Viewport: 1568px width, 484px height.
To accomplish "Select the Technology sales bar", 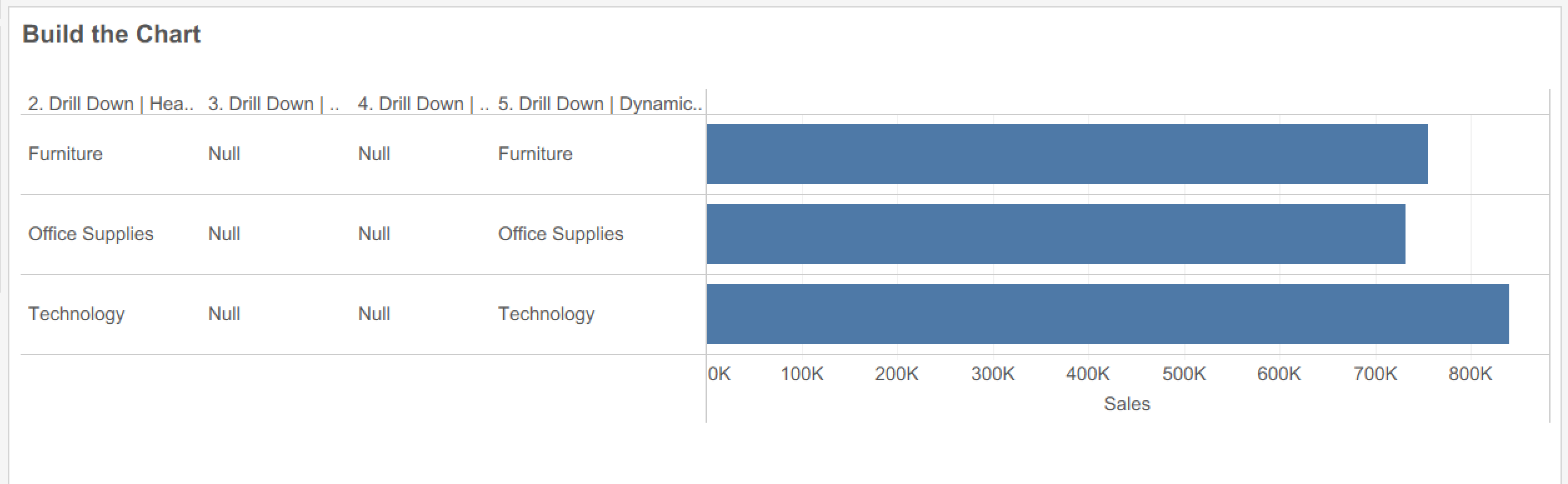I will pos(1107,314).
